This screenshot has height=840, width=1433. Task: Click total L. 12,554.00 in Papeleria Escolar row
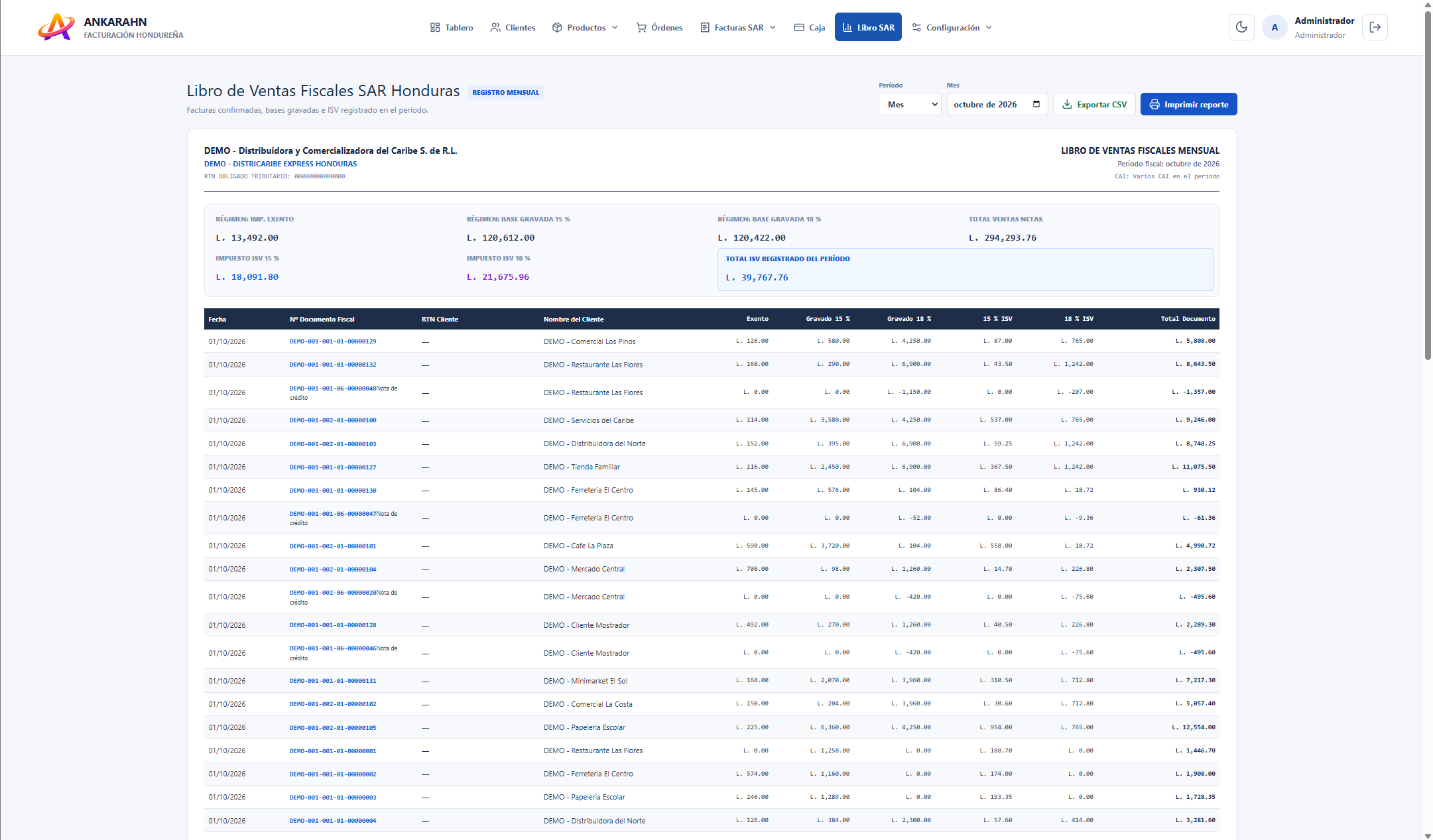[1194, 727]
